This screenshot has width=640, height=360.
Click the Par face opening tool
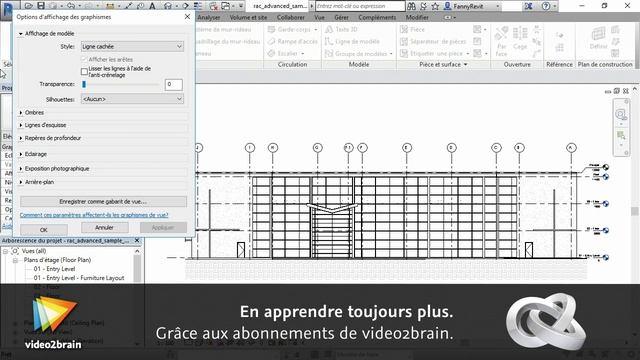[501, 41]
